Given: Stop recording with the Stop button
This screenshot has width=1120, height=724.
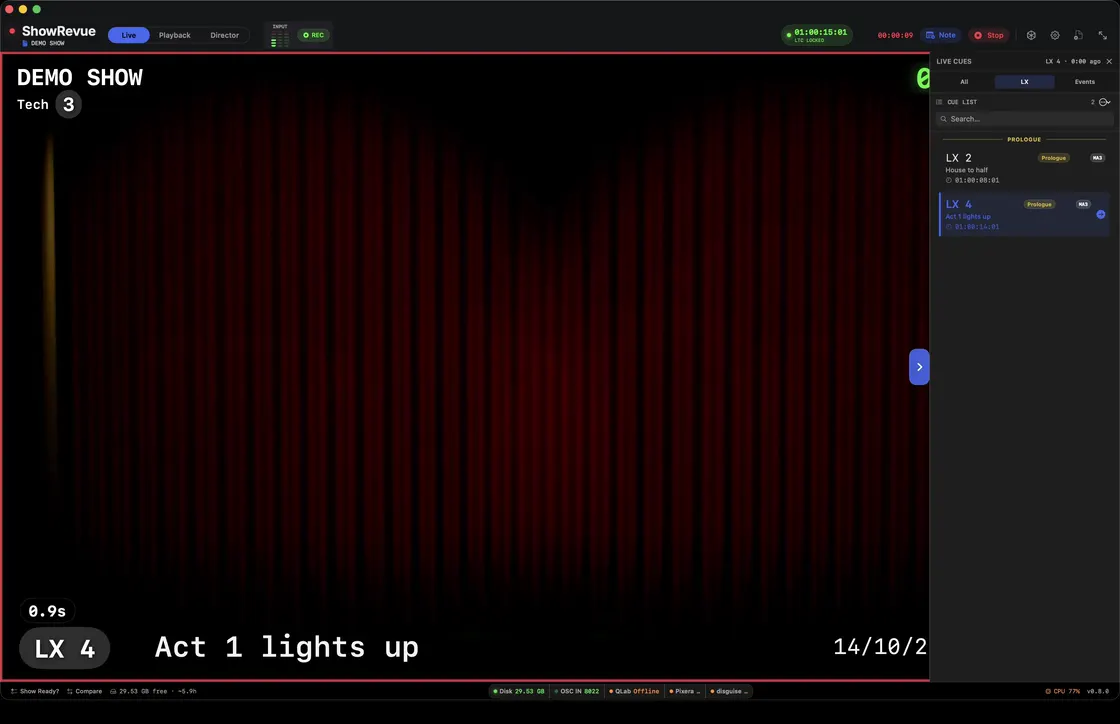Looking at the screenshot, I should pyautogui.click(x=989, y=35).
